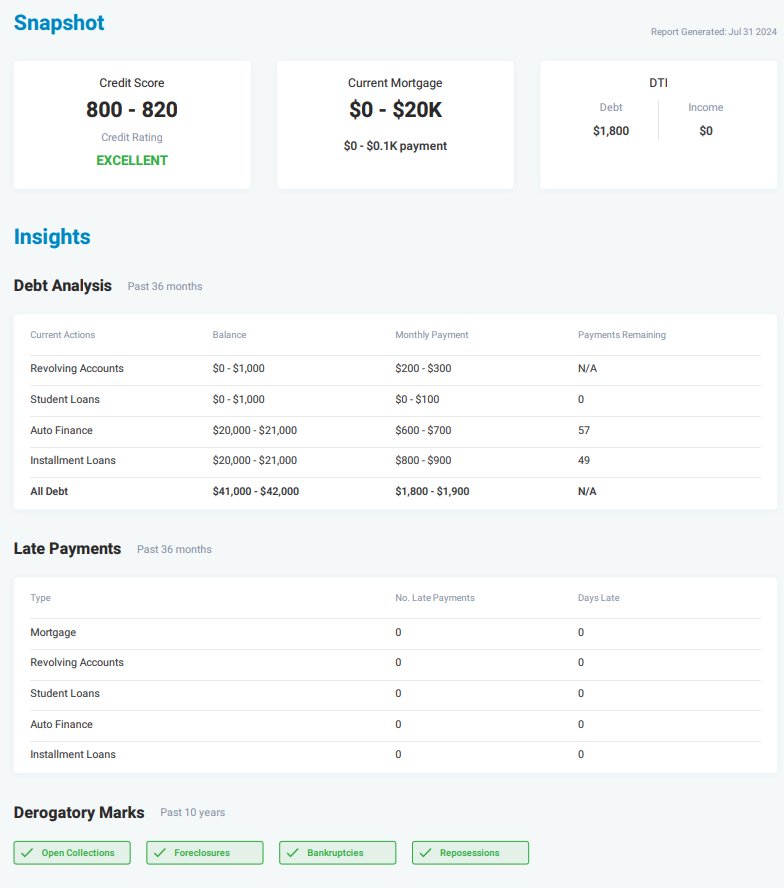Click the No. Late Payments column header
784x888 pixels.
point(435,598)
